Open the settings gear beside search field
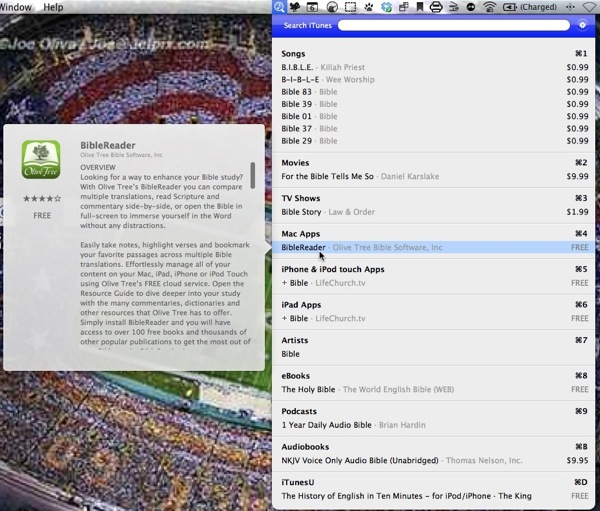 582,25
